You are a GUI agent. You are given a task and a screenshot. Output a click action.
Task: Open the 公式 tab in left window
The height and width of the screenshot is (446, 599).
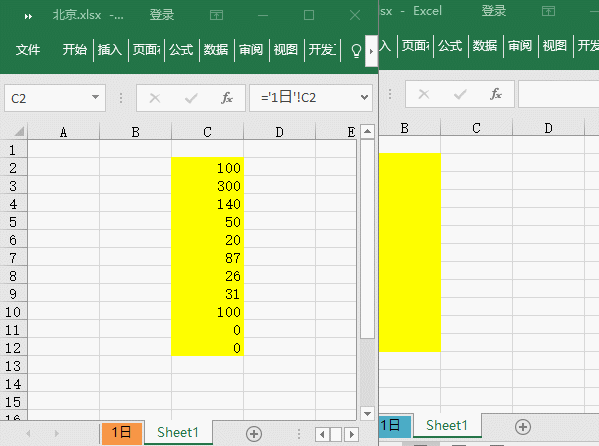click(x=181, y=50)
